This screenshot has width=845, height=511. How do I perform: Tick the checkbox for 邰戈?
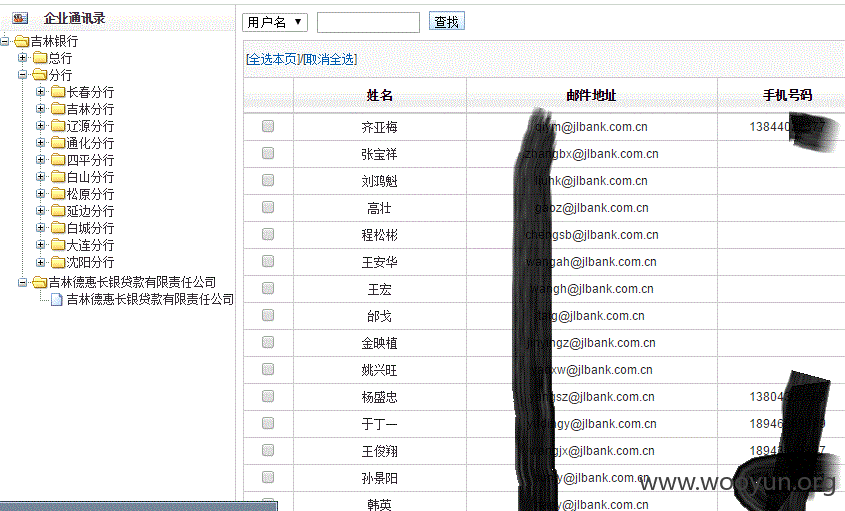click(268, 315)
